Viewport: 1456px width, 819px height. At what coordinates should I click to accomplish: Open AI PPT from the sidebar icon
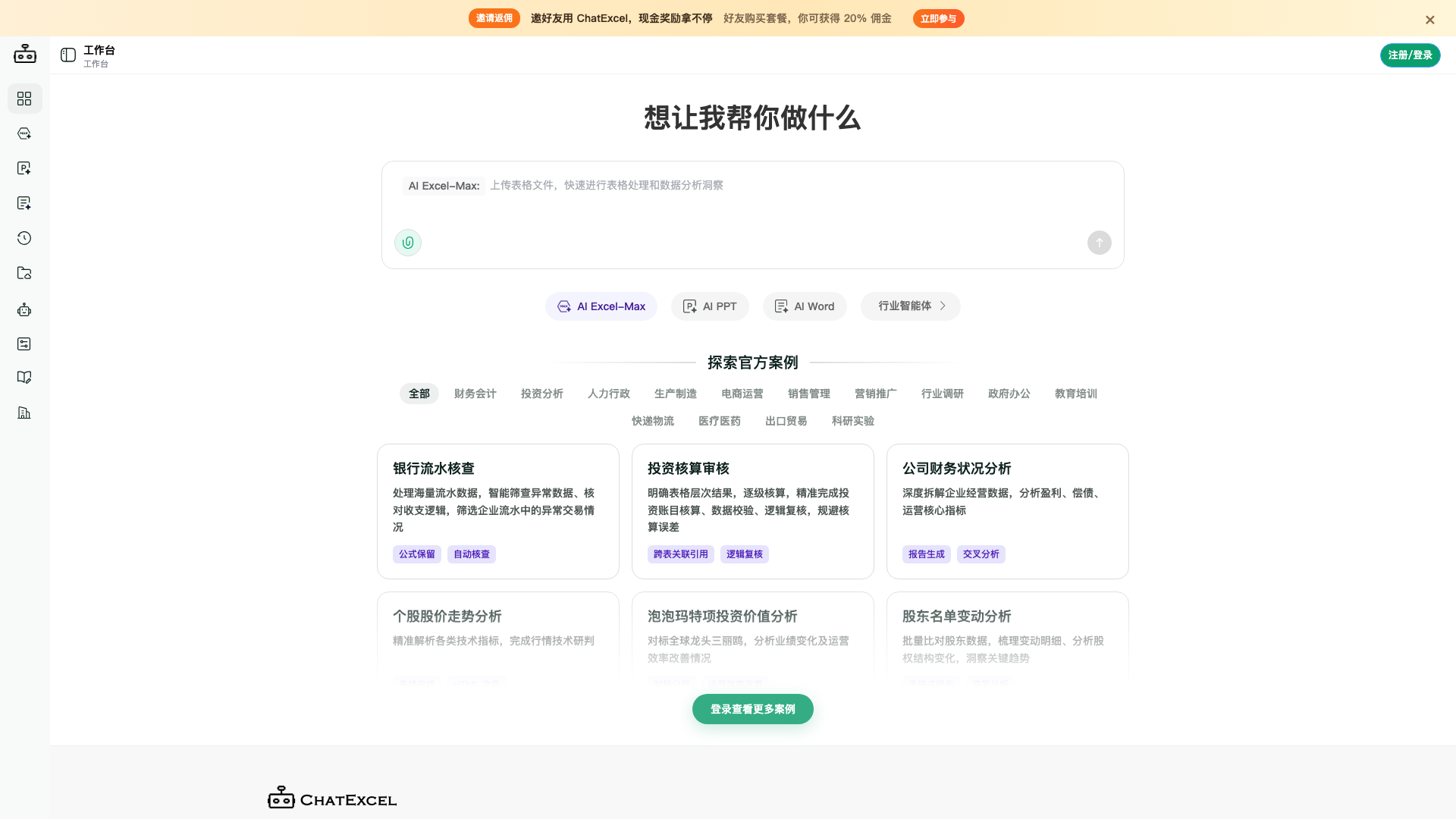[x=24, y=168]
